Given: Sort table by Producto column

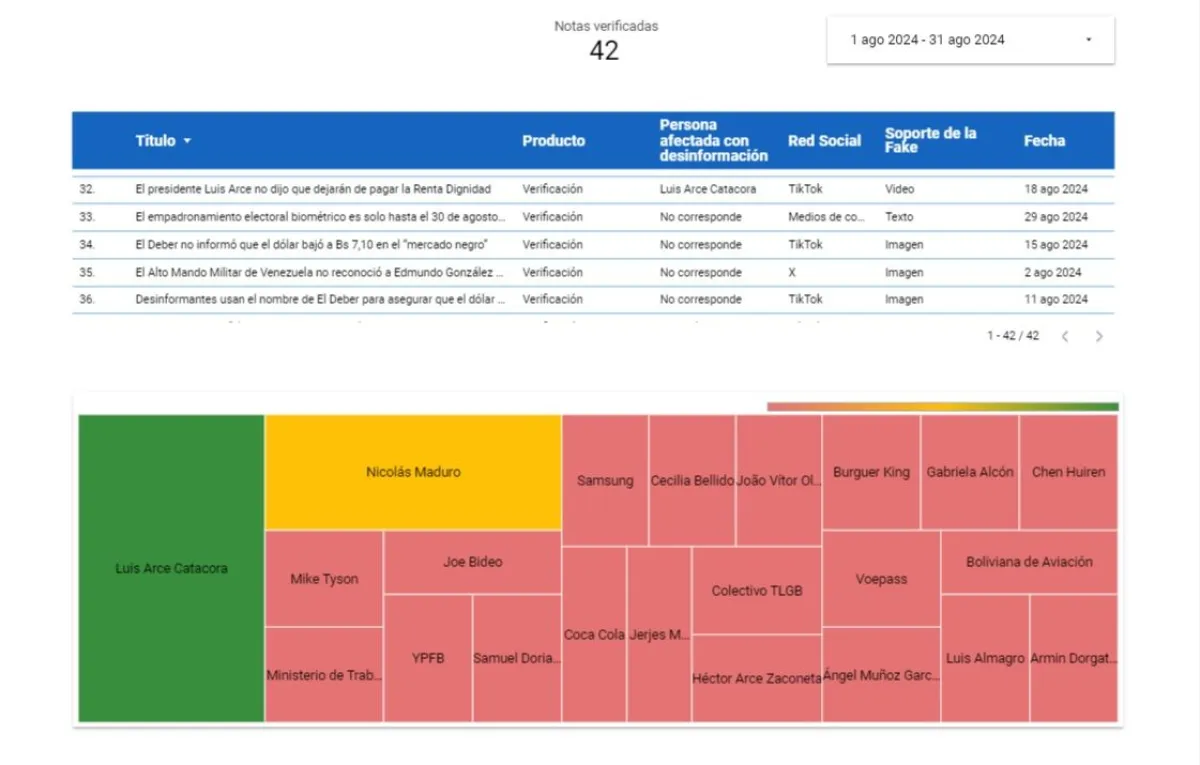Looking at the screenshot, I should click(553, 141).
